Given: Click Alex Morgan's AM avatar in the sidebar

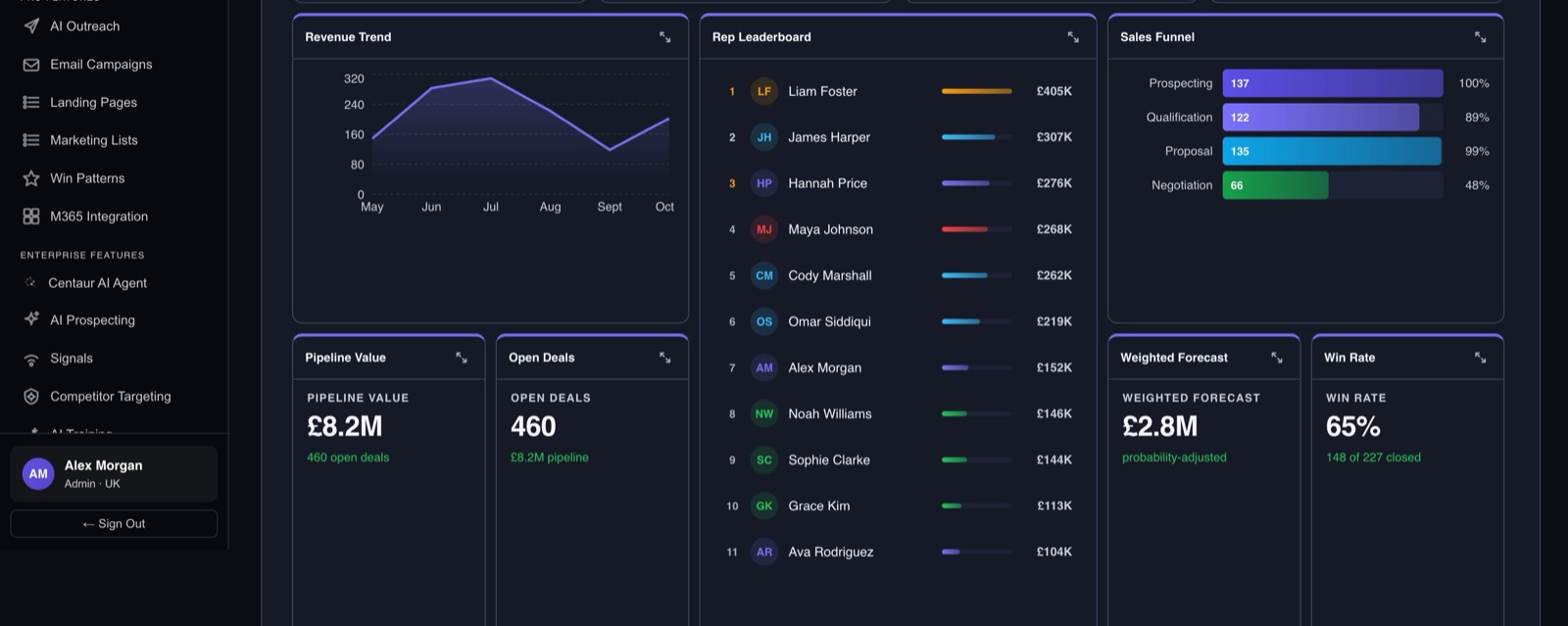Looking at the screenshot, I should tap(38, 474).
